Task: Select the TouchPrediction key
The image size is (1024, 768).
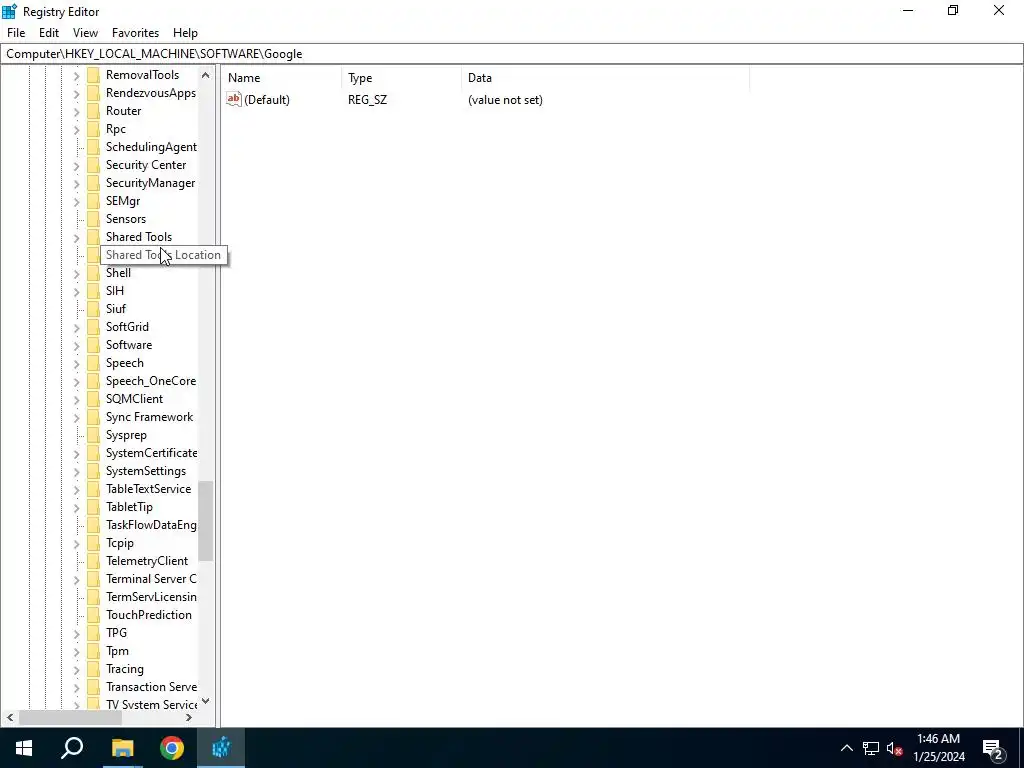Action: pyautogui.click(x=149, y=615)
